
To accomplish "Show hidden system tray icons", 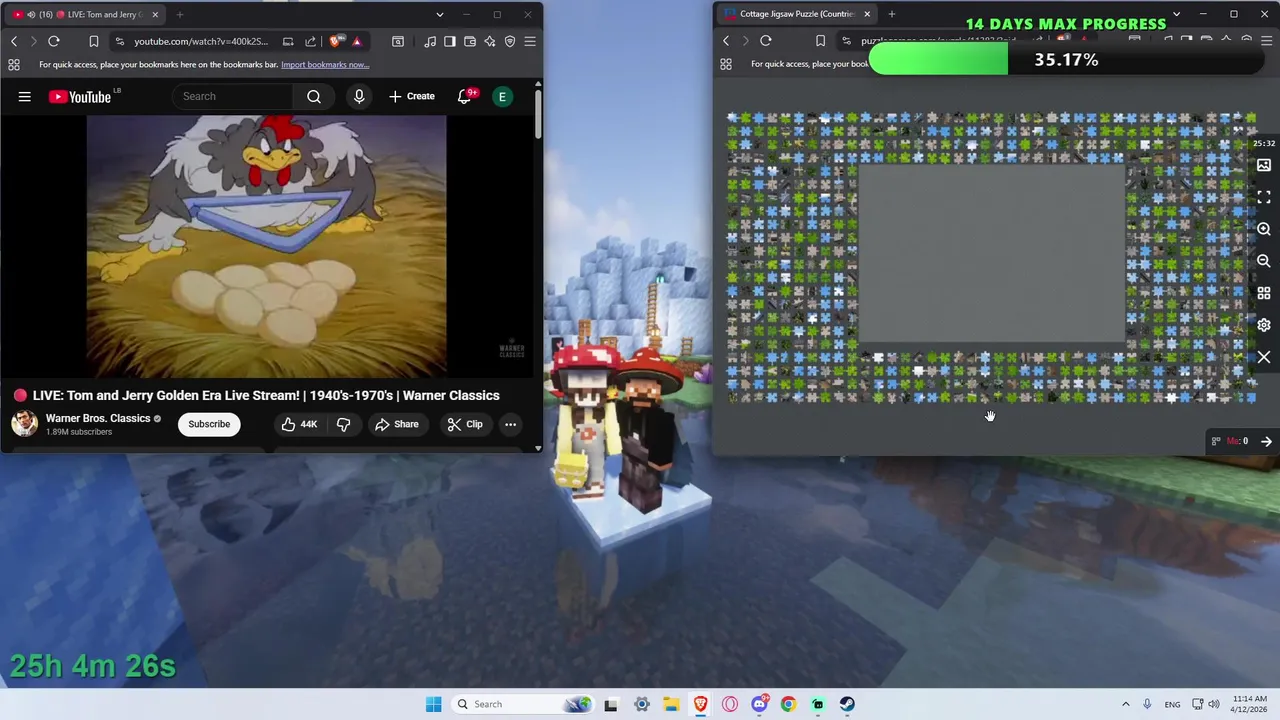I will coord(1125,704).
